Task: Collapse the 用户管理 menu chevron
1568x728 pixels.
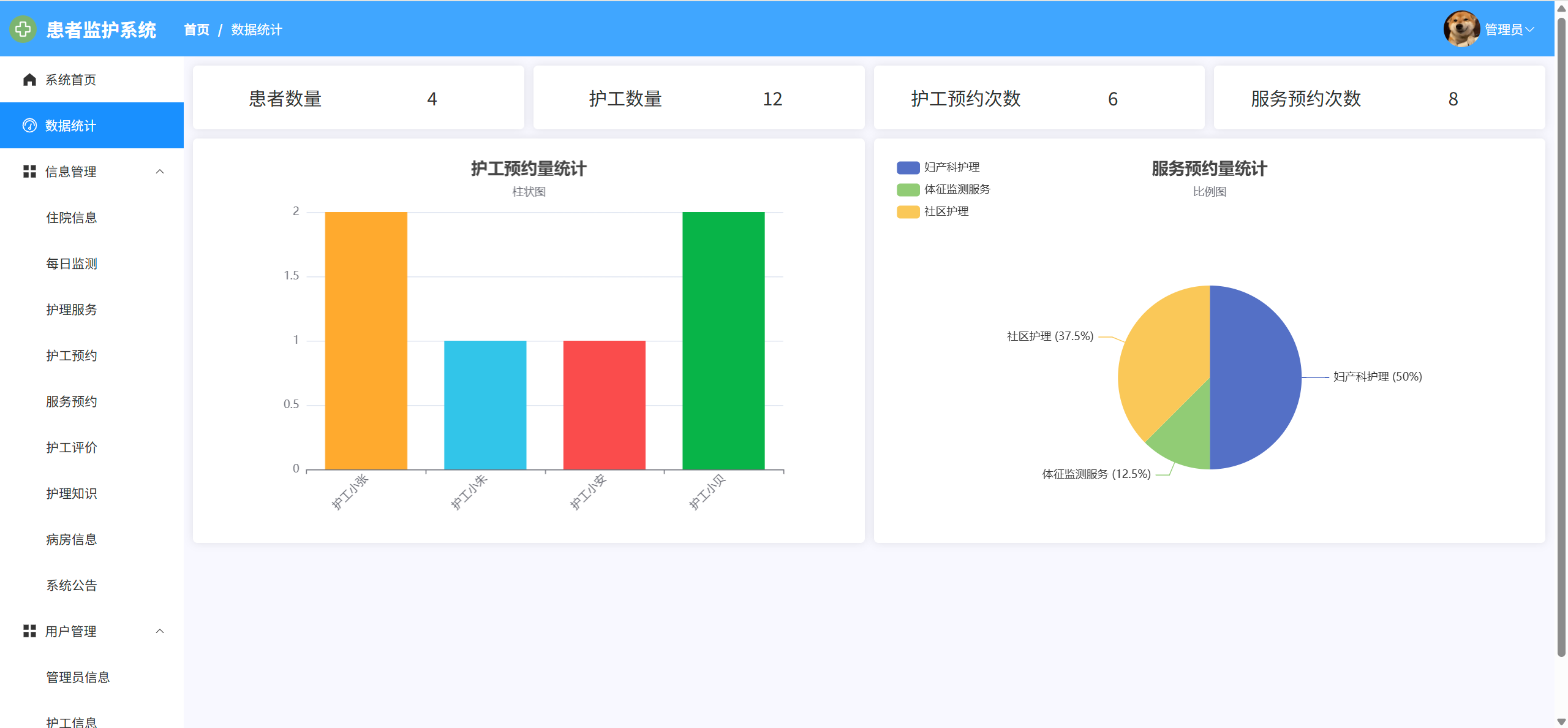Action: click(160, 631)
